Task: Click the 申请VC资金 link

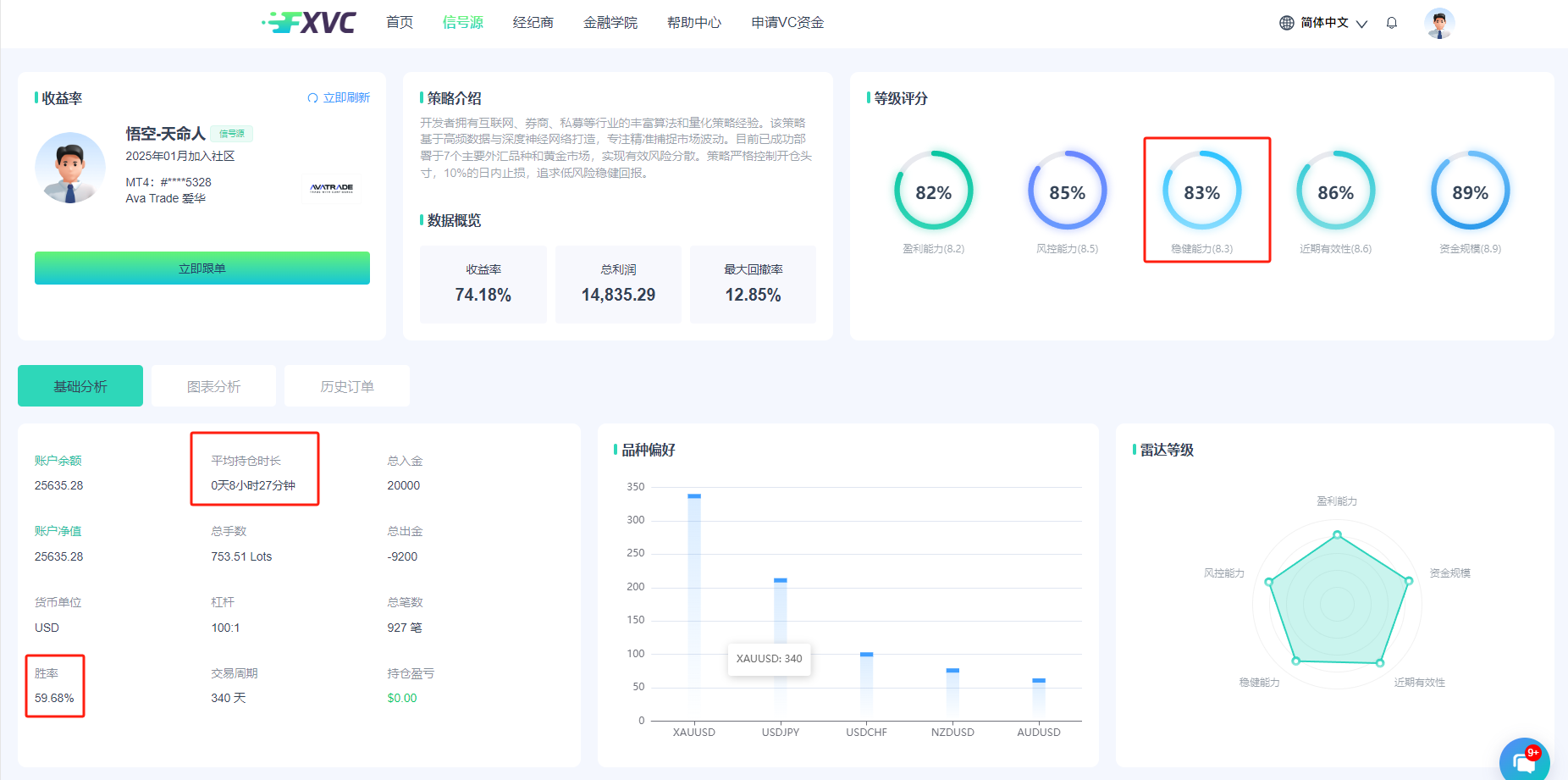Action: pos(787,23)
